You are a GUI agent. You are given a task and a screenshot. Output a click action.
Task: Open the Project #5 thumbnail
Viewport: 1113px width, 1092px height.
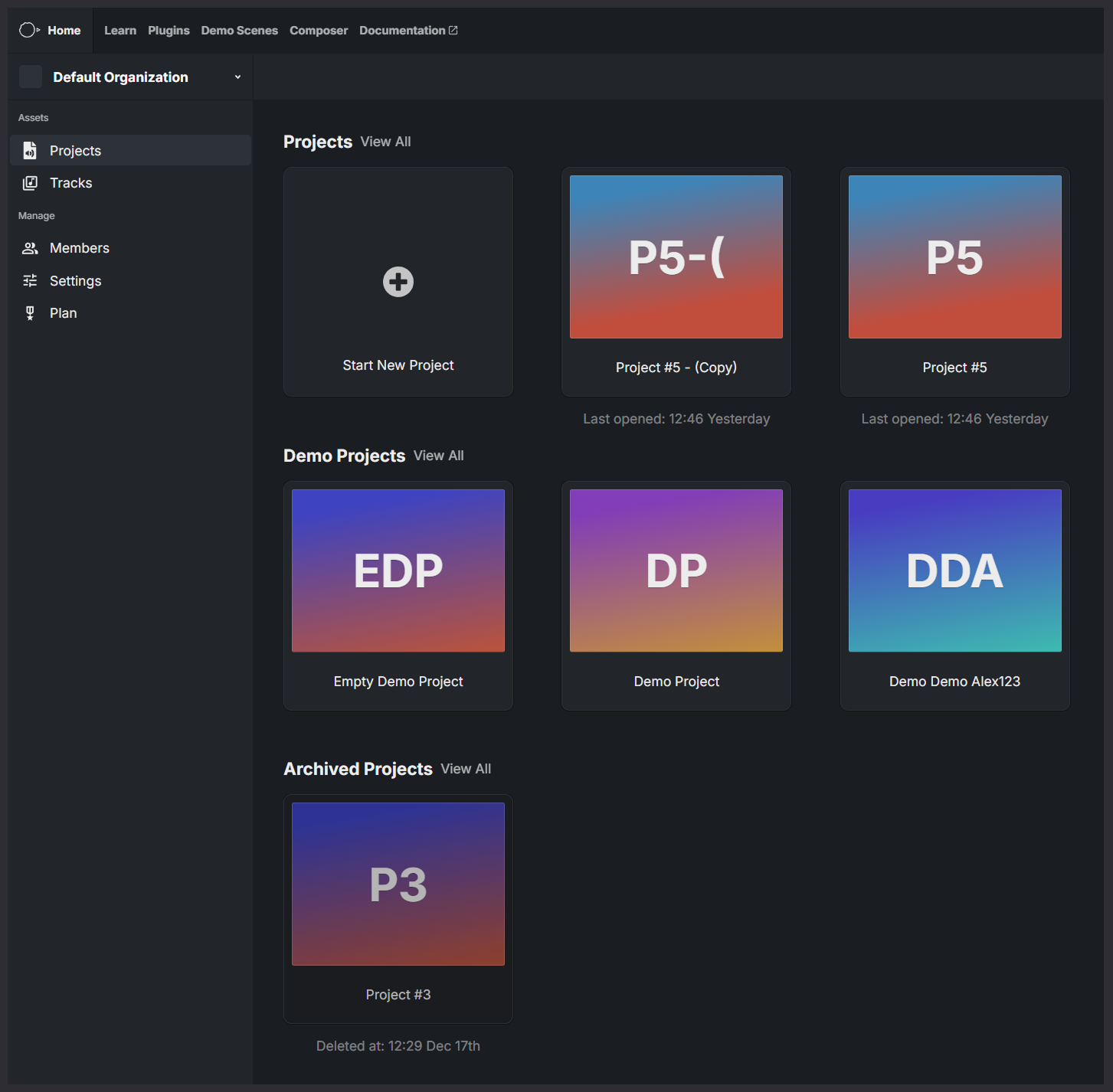954,256
